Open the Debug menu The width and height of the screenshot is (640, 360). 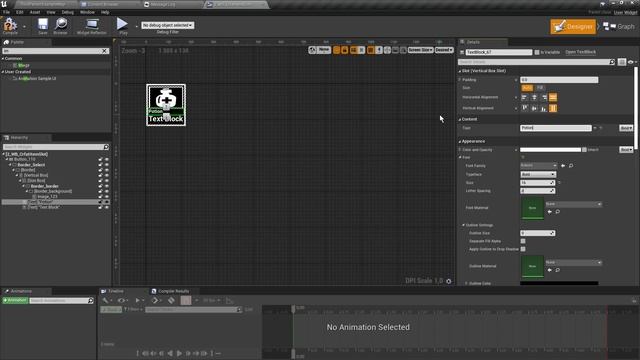tap(68, 12)
